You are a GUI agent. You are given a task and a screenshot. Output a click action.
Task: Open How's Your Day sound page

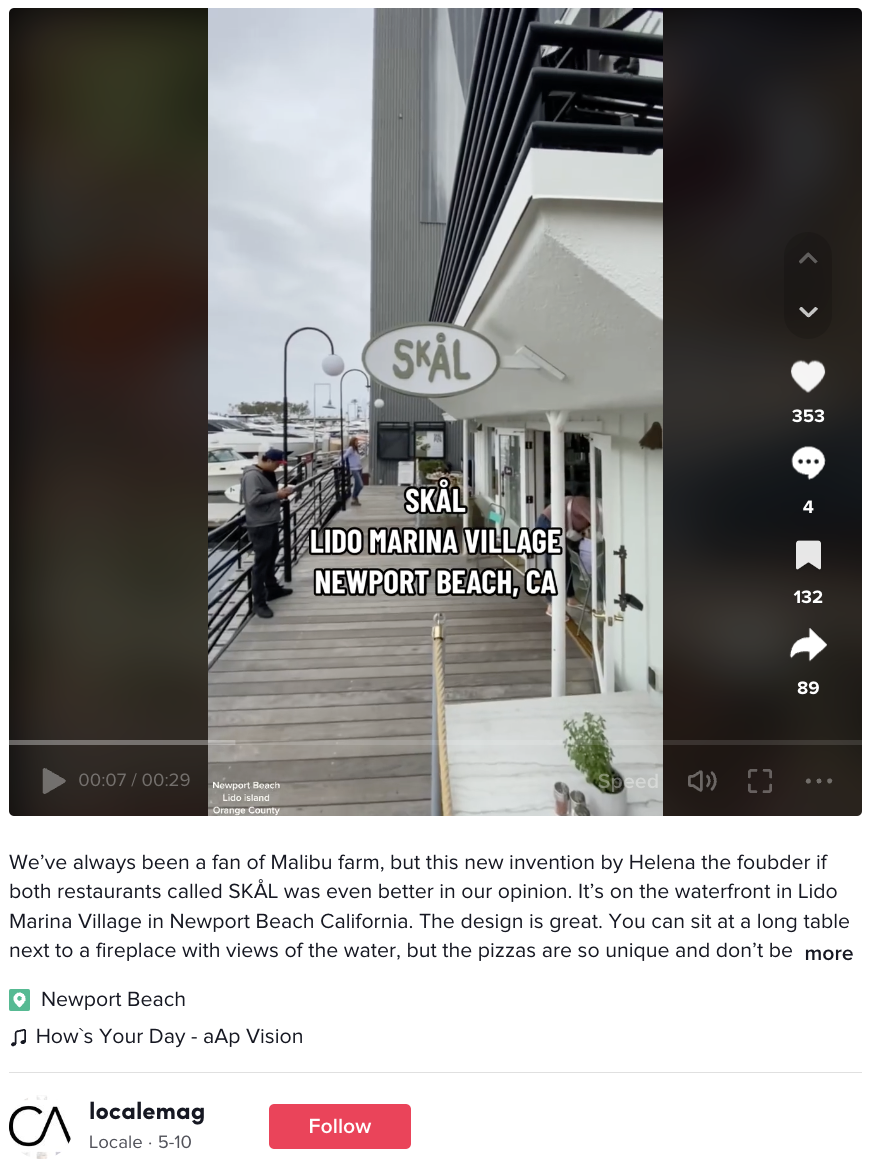170,1037
